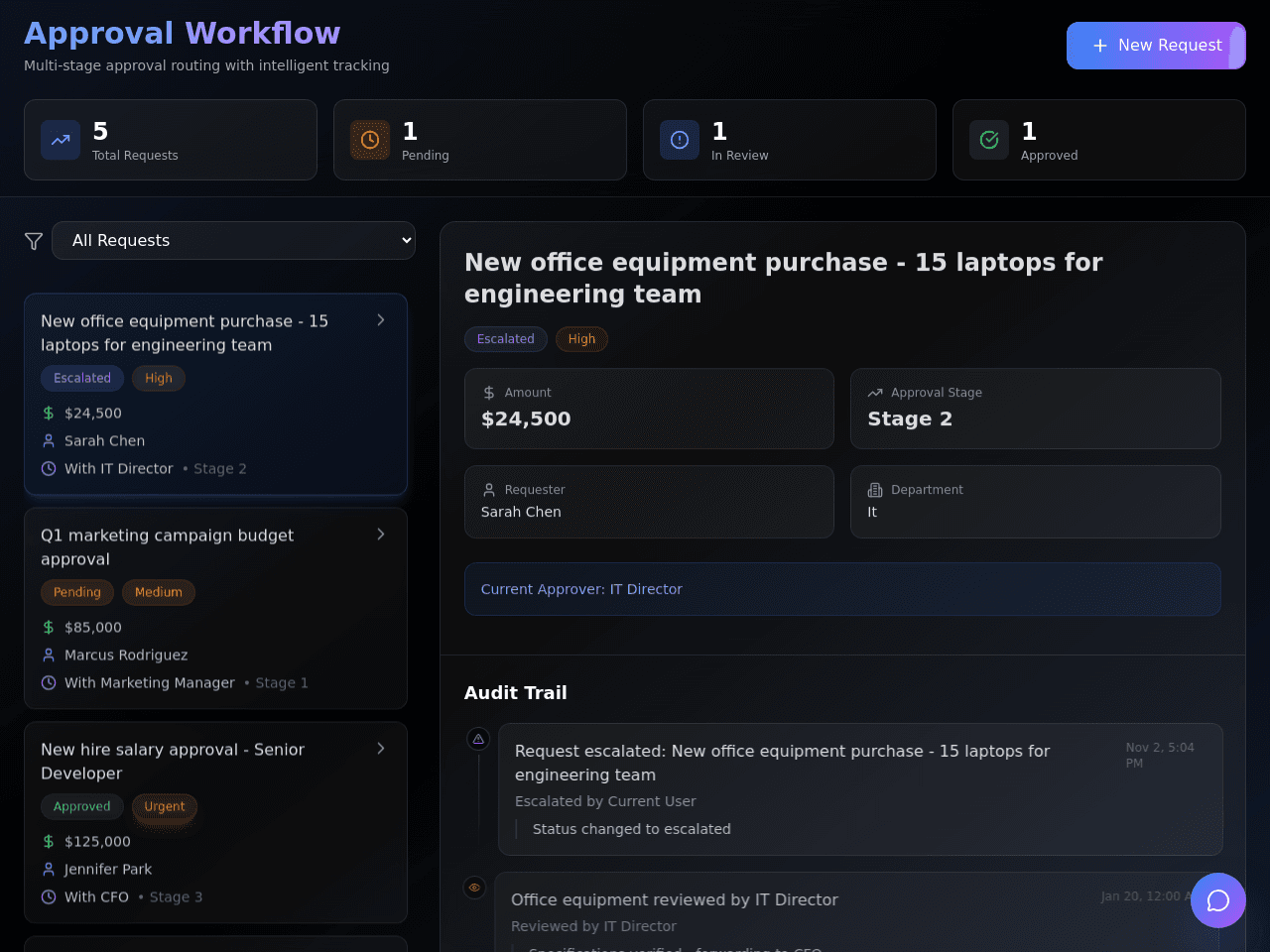The width and height of the screenshot is (1270, 952).
Task: Click the dollar icon in the Amount box
Action: 489,393
